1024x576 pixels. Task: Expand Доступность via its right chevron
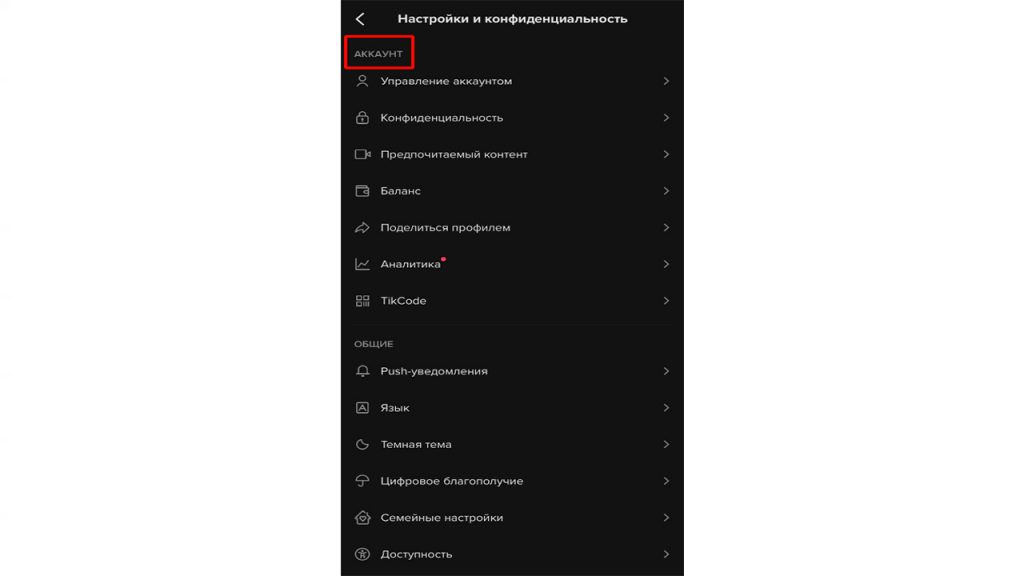[666, 554]
